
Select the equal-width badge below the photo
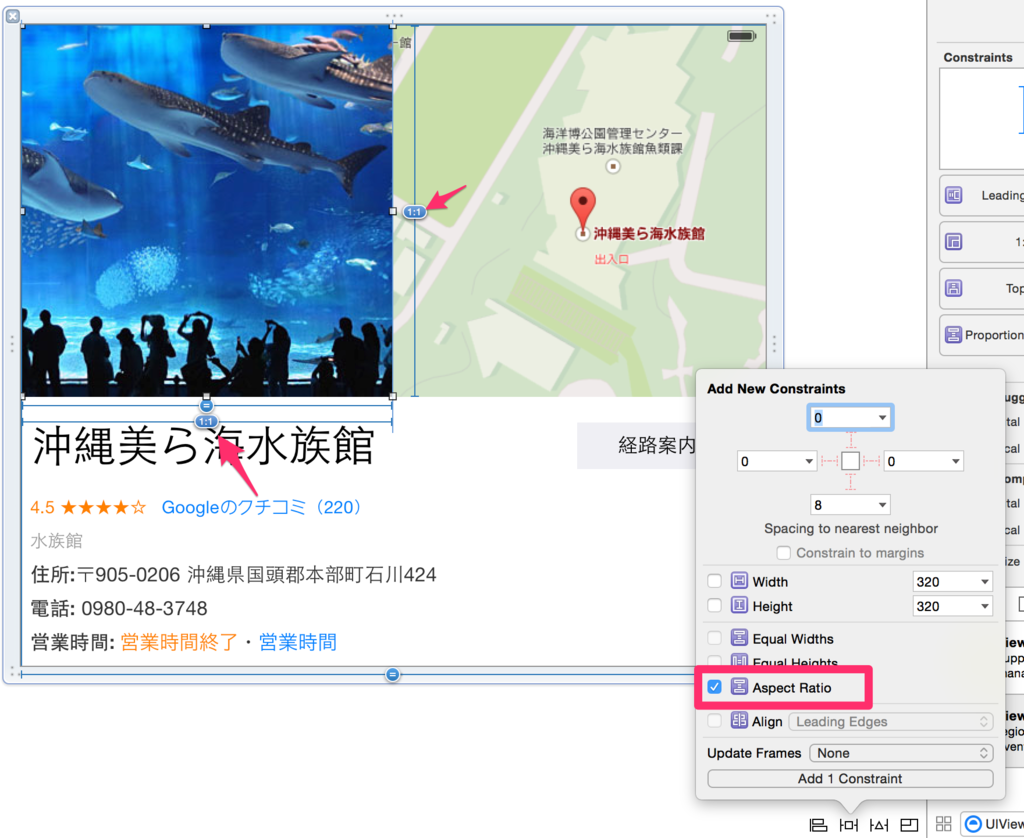tap(206, 406)
